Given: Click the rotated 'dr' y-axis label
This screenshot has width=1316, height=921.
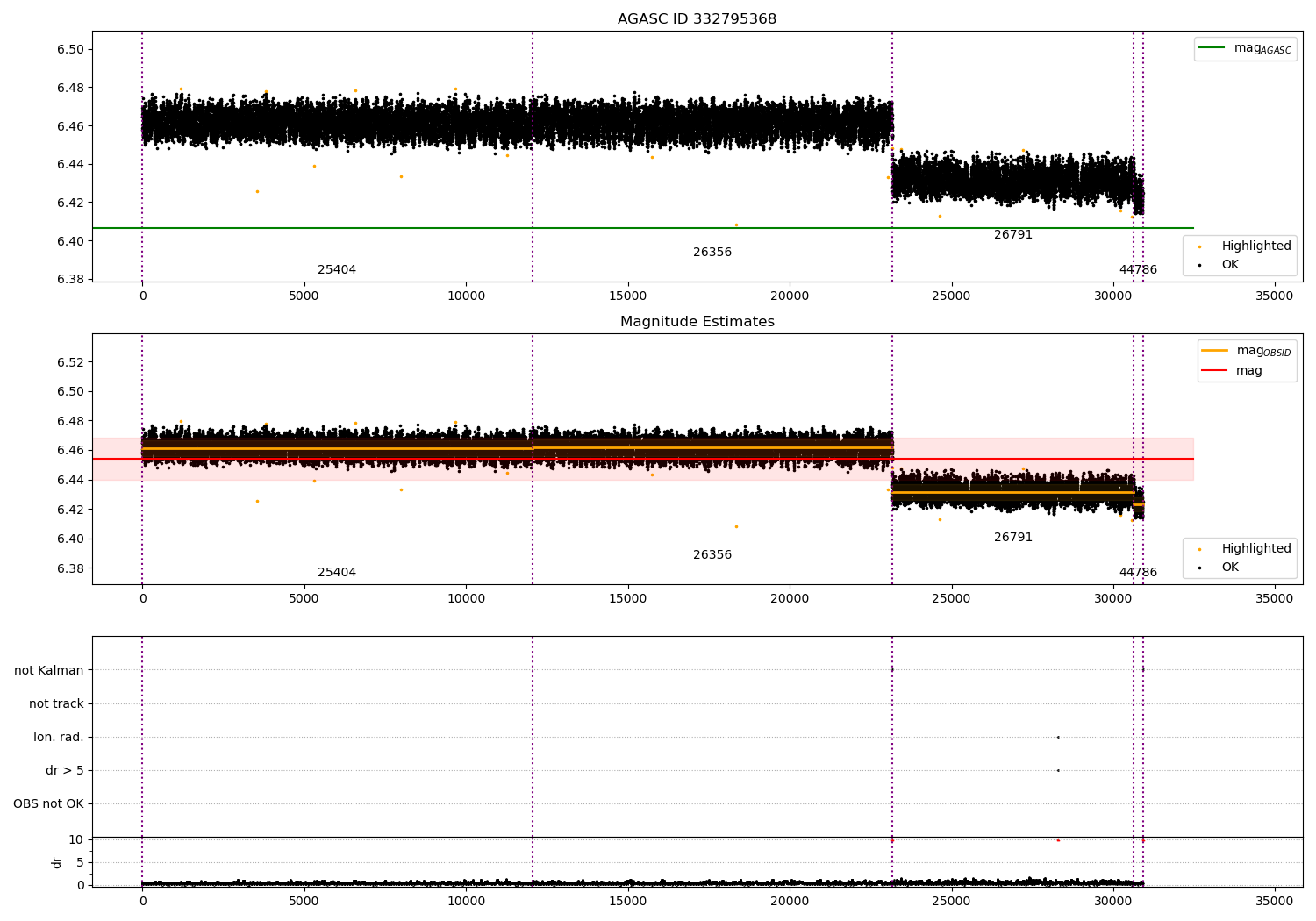Looking at the screenshot, I should (x=57, y=862).
